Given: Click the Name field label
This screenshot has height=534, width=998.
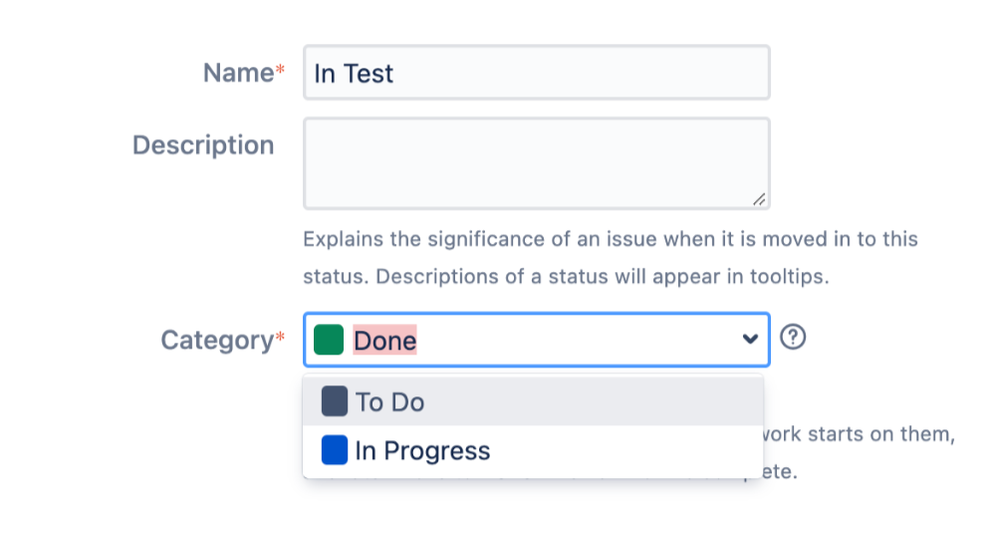Looking at the screenshot, I should tap(238, 73).
